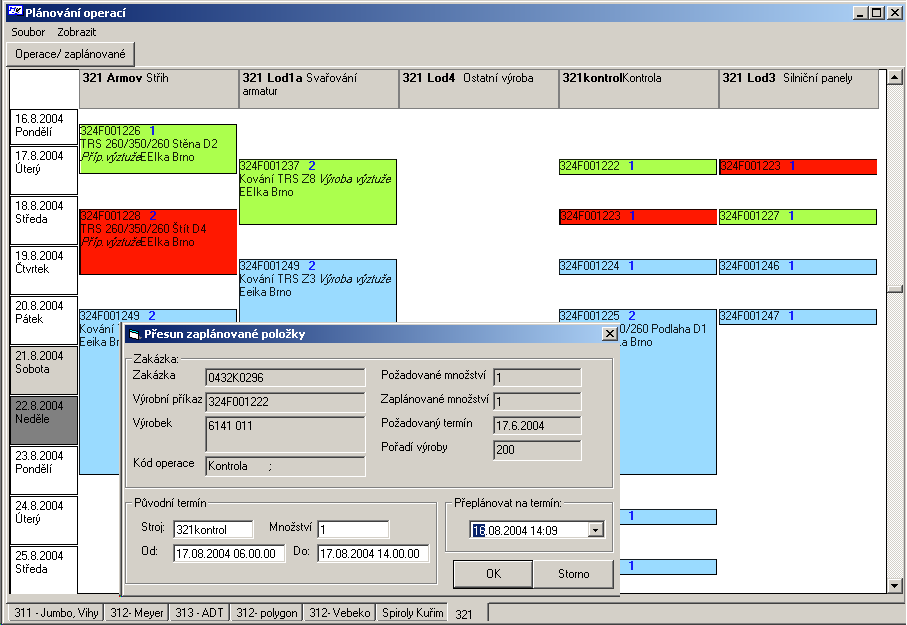Select the 25.8.2004 Středa row
The width and height of the screenshot is (907, 625).
44,569
